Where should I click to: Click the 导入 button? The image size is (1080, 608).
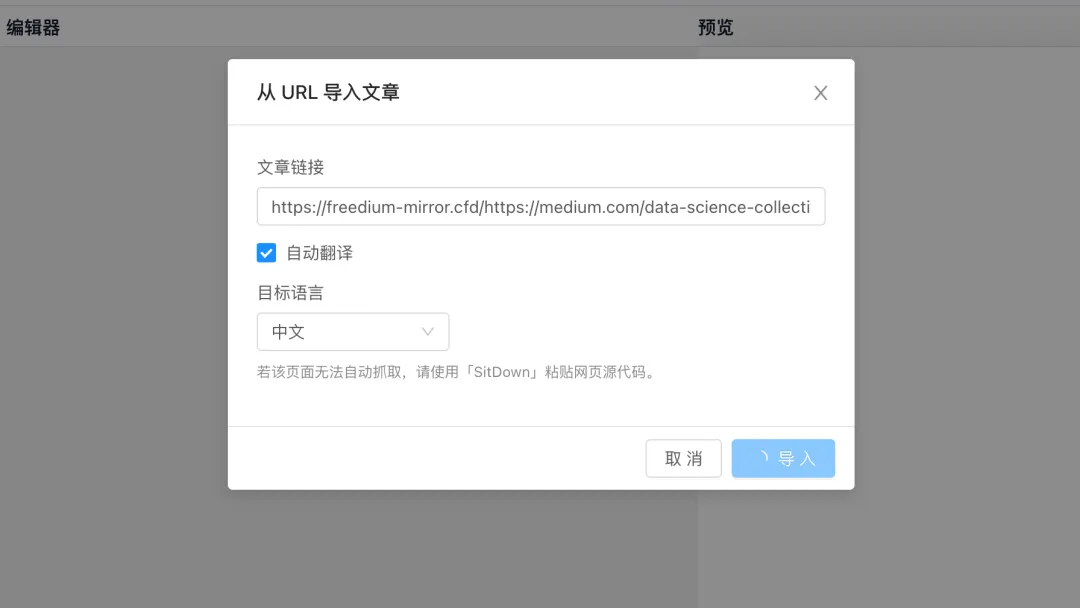783,459
